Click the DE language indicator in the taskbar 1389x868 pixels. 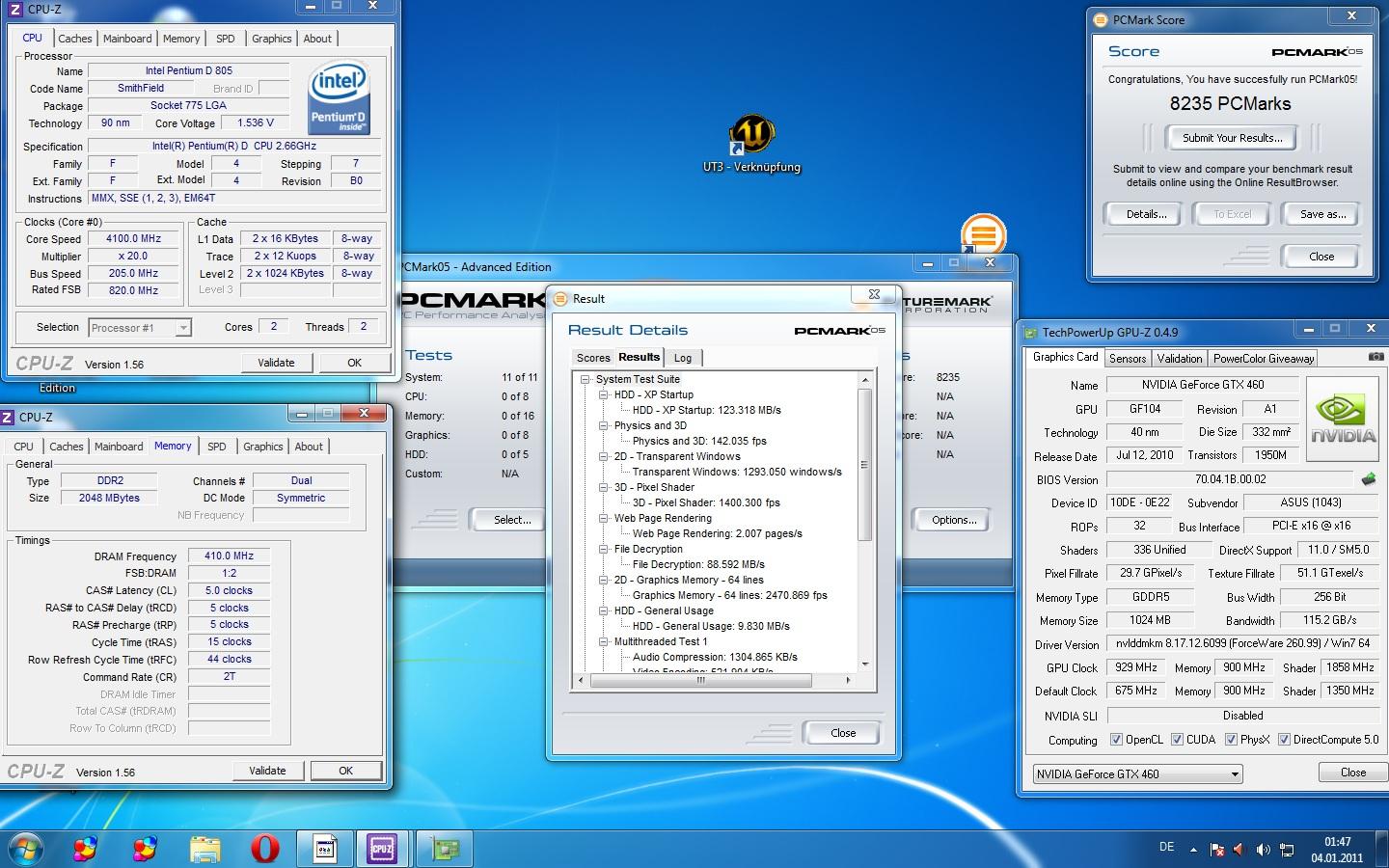pos(1167,847)
